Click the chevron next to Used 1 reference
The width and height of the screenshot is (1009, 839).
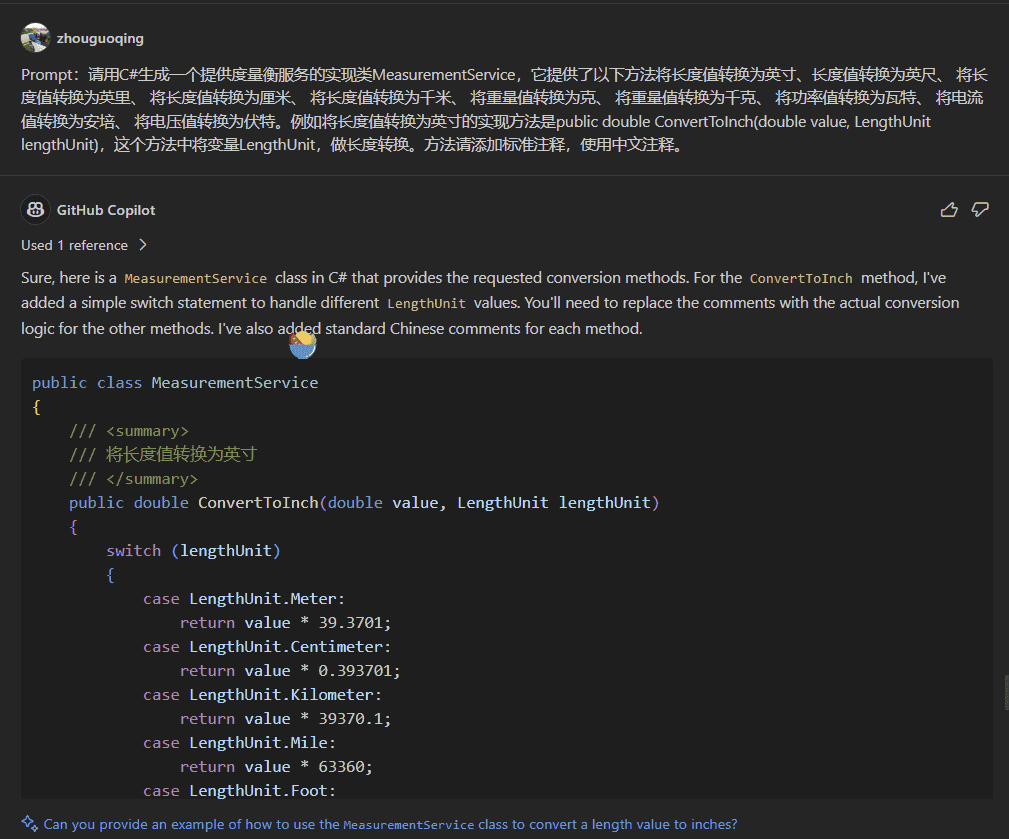pos(143,245)
